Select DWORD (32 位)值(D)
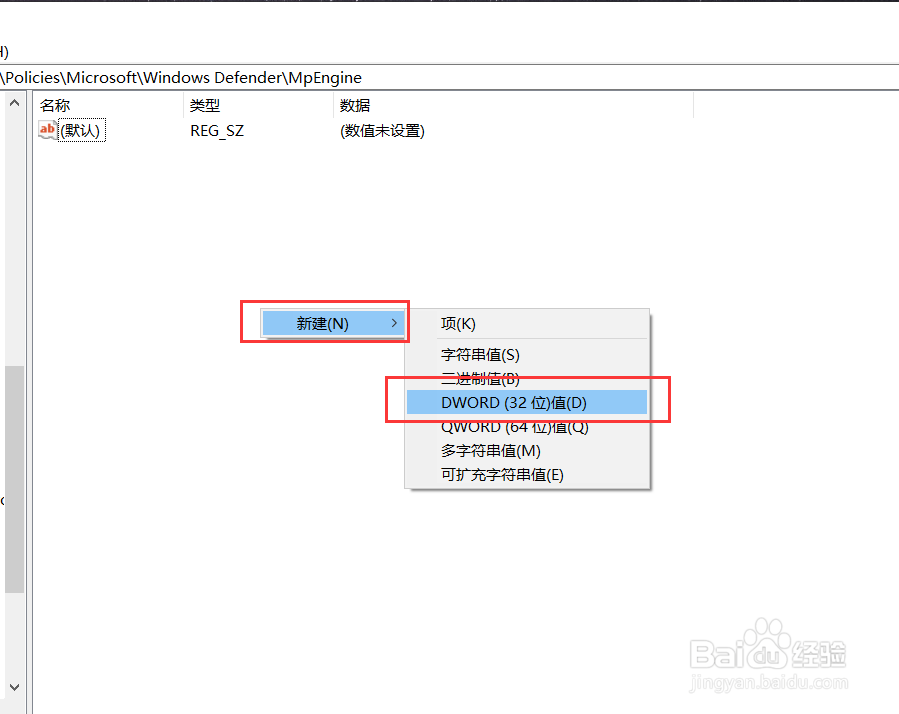899x714 pixels. coord(526,403)
